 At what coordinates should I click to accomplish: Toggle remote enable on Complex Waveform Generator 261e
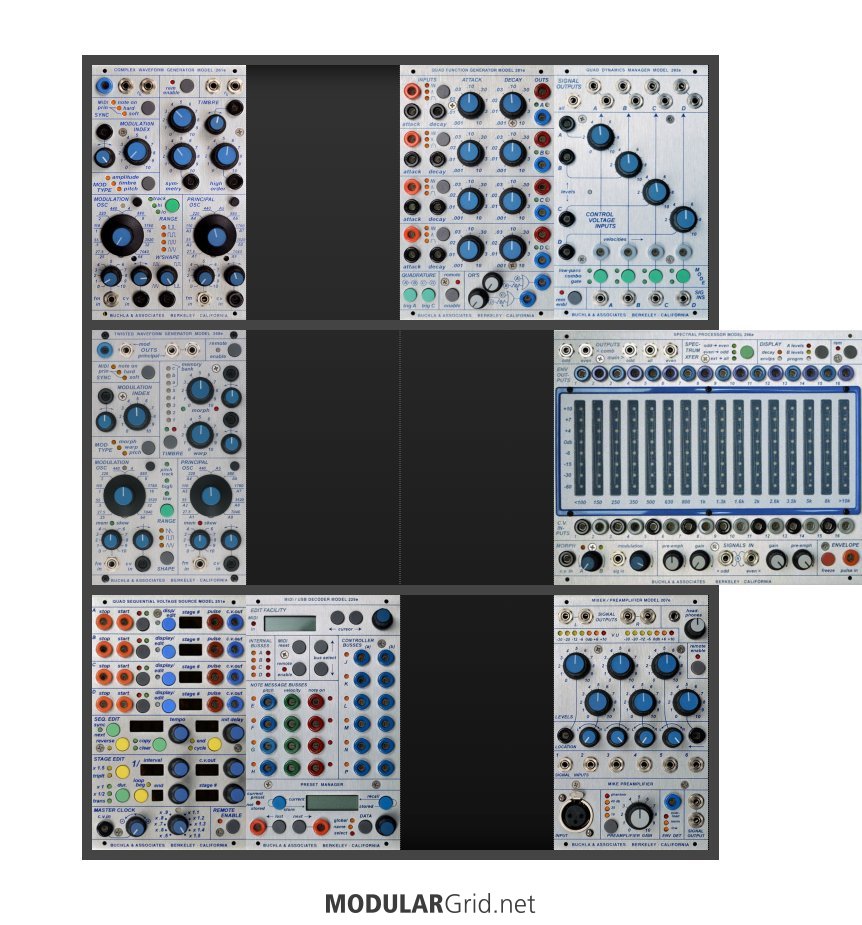(186, 85)
